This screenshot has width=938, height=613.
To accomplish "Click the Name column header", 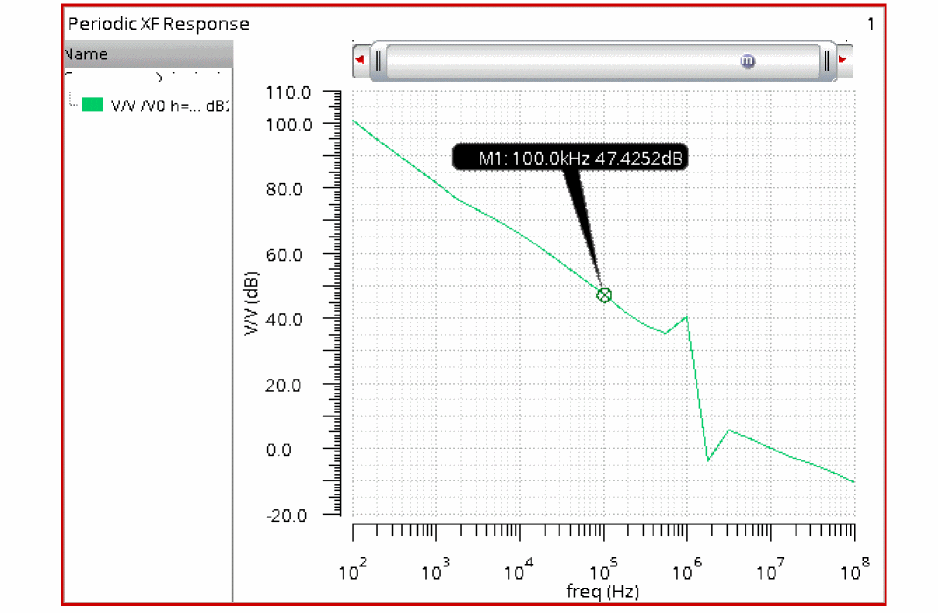I will tap(148, 54).
